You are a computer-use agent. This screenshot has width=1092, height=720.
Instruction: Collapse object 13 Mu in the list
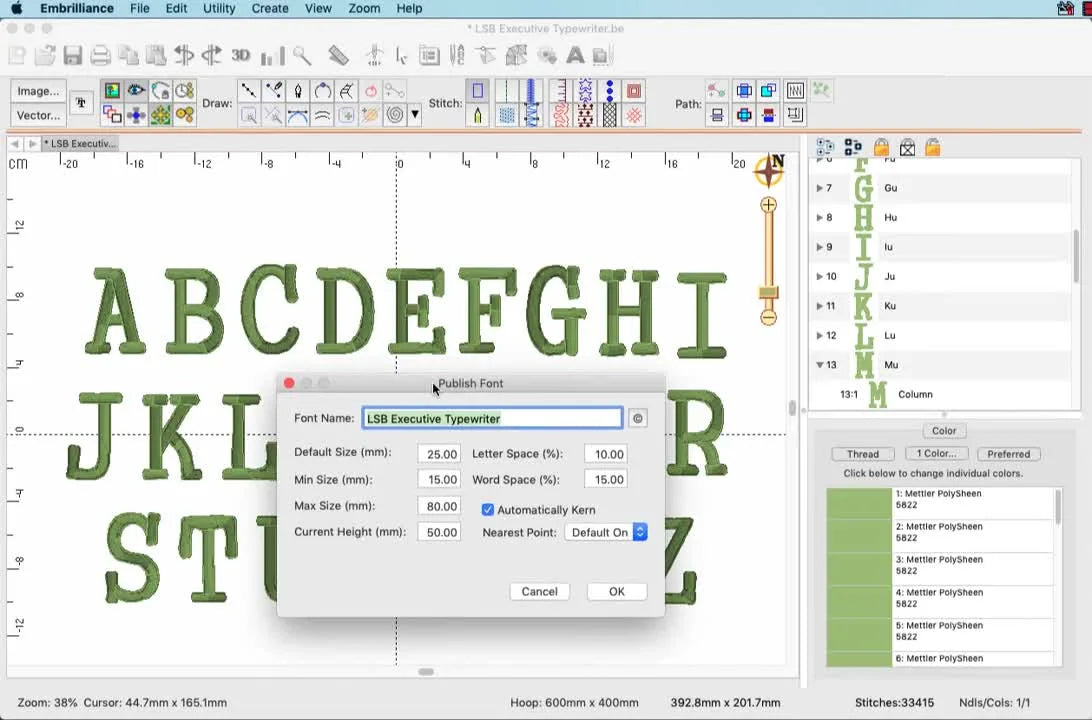click(820, 364)
